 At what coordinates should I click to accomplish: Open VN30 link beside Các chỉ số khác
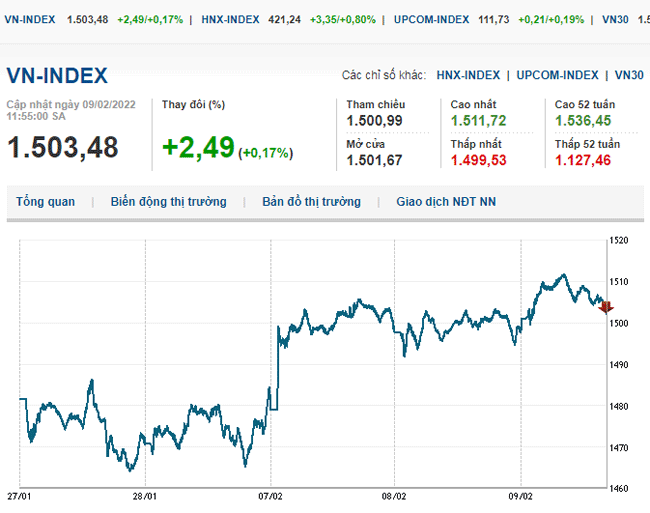[x=629, y=75]
